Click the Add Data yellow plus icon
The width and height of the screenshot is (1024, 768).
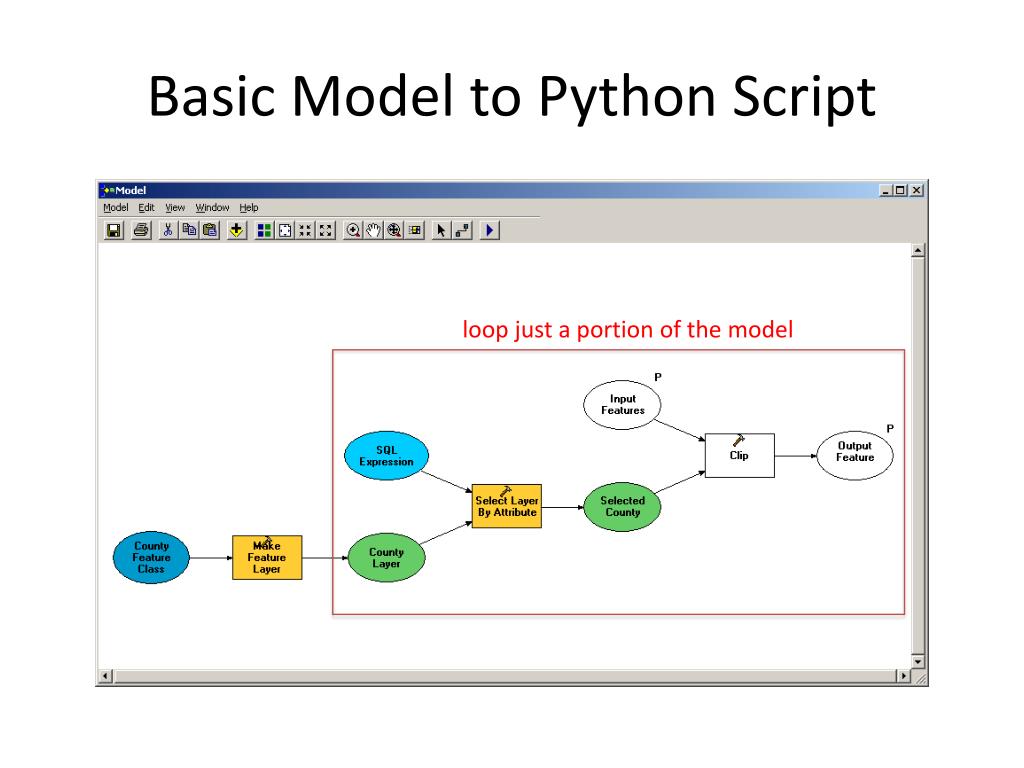(236, 231)
